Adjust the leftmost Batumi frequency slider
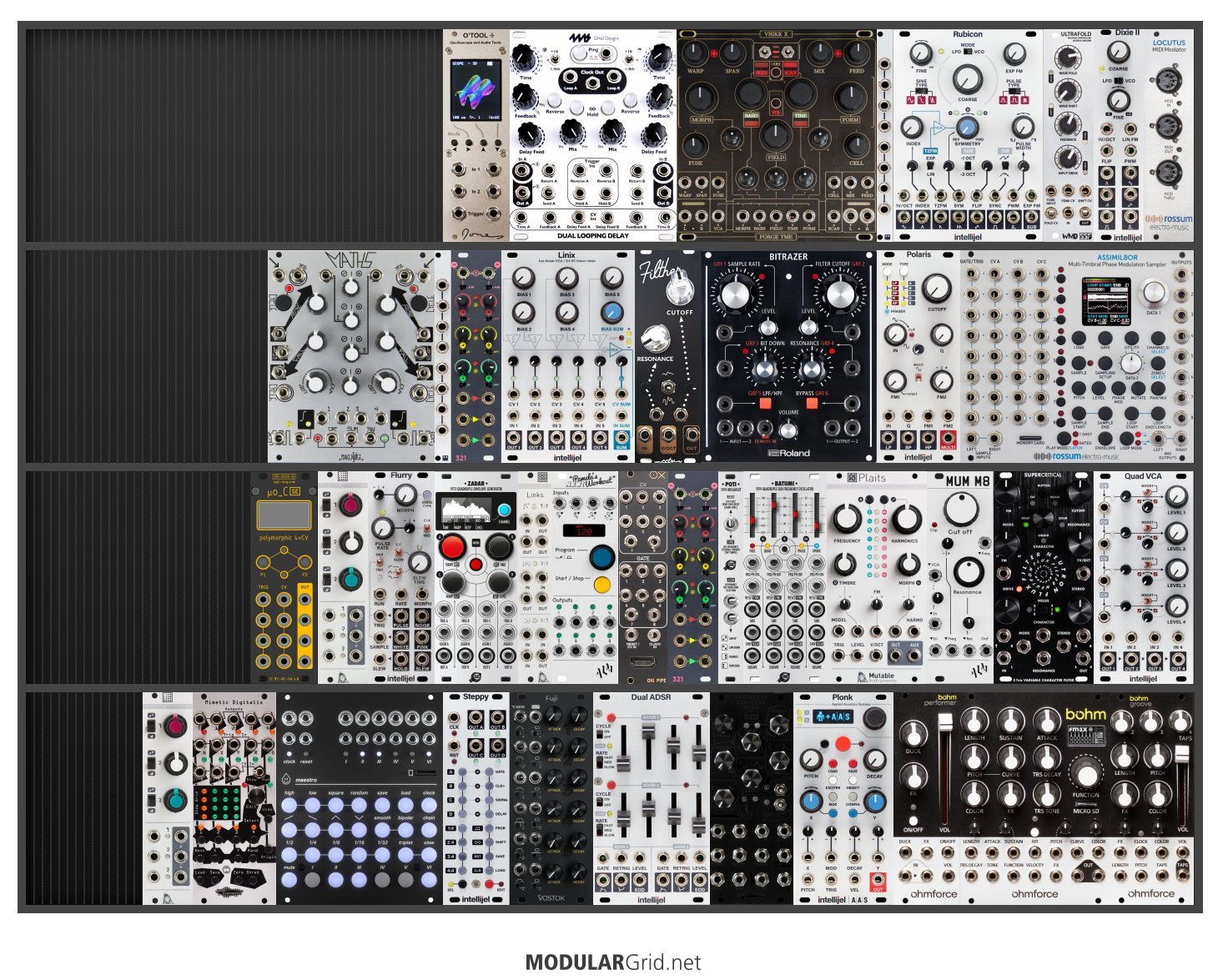 point(754,519)
